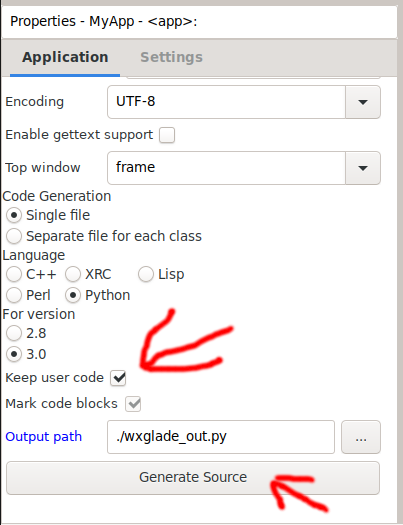The image size is (403, 525).
Task: Select version 3.0 radio button
Action: point(14,355)
